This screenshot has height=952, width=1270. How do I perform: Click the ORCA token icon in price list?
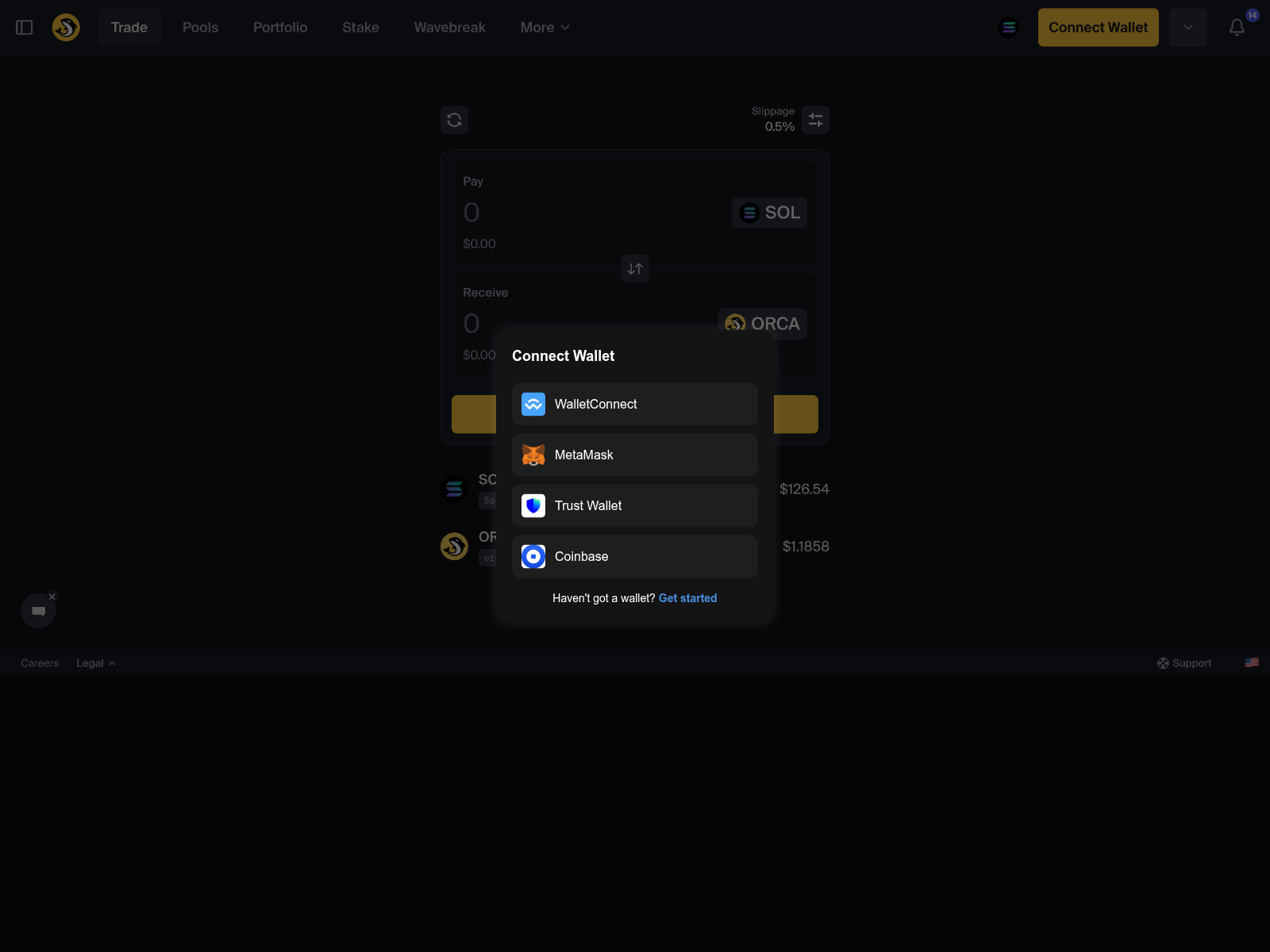[x=455, y=547]
